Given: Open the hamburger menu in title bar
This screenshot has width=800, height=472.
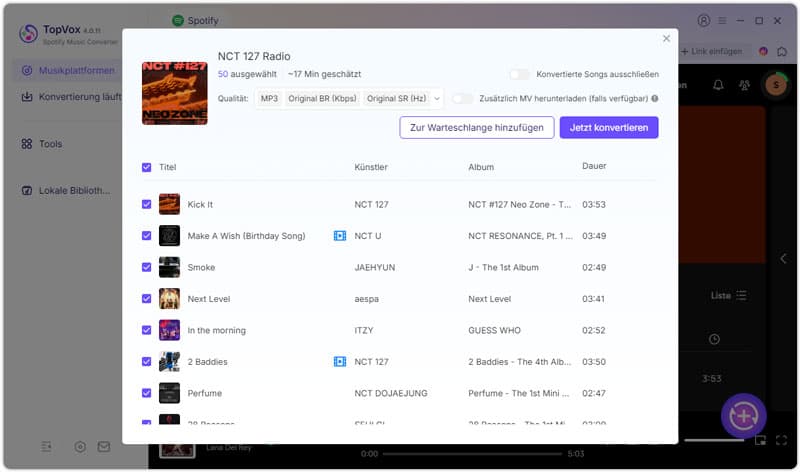Looking at the screenshot, I should (722, 20).
